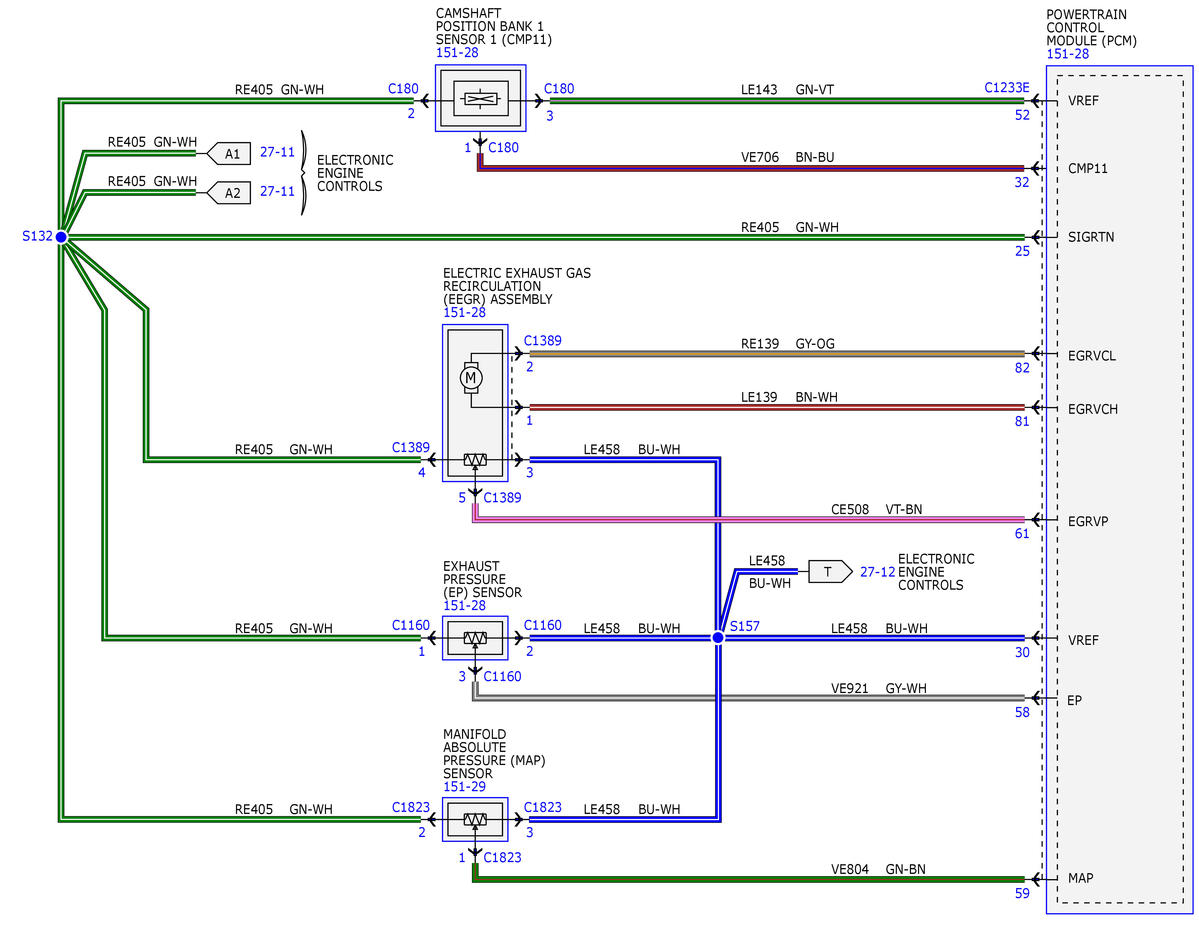1199x927 pixels.
Task: Click the S132 splice node
Action: [x=61, y=237]
